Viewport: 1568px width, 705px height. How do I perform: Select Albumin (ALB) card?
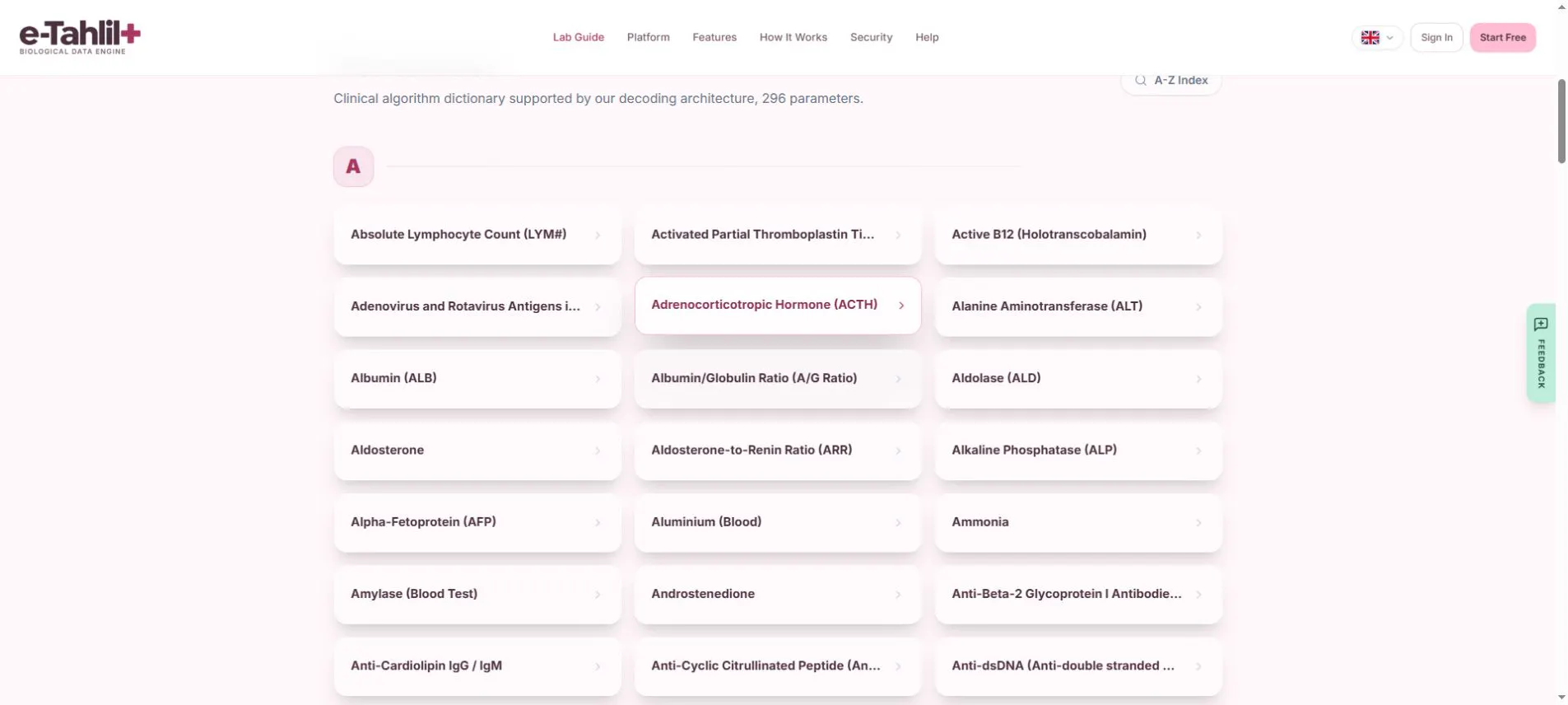click(x=477, y=379)
